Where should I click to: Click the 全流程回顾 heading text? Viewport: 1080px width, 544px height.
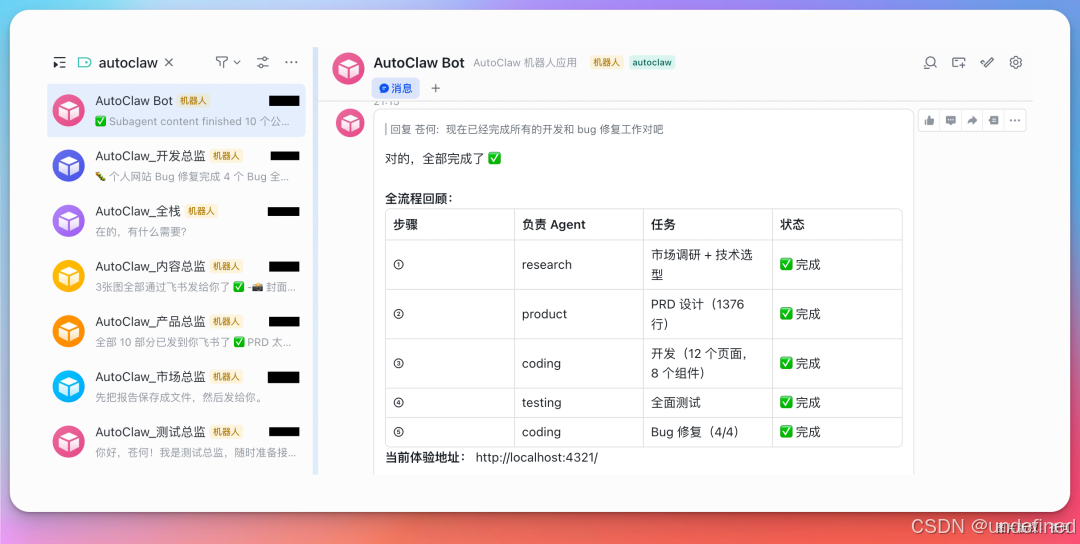[419, 199]
